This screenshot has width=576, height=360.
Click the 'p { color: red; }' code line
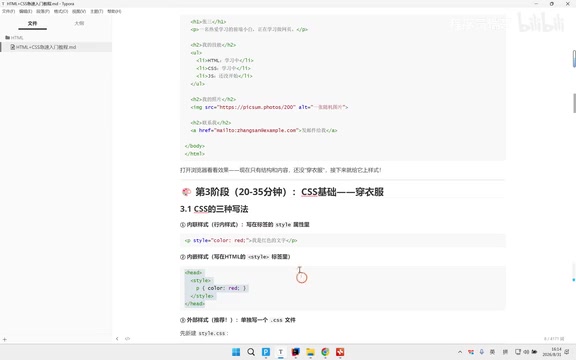click(x=221, y=288)
